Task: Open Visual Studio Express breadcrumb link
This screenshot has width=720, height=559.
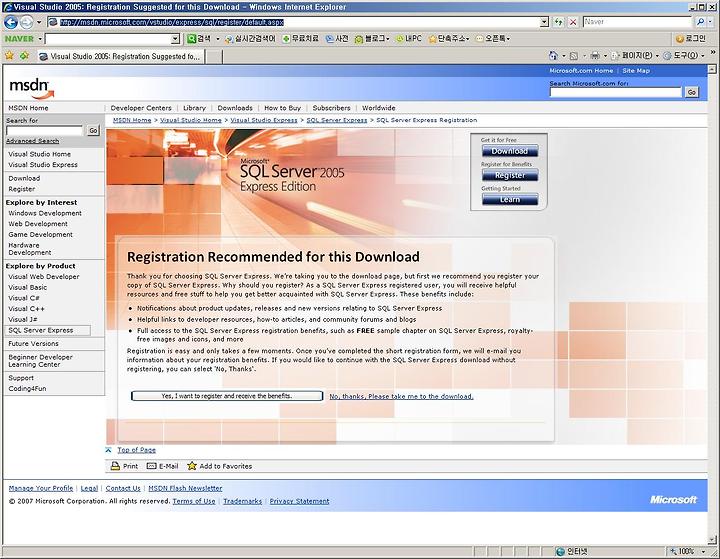Action: click(x=264, y=120)
